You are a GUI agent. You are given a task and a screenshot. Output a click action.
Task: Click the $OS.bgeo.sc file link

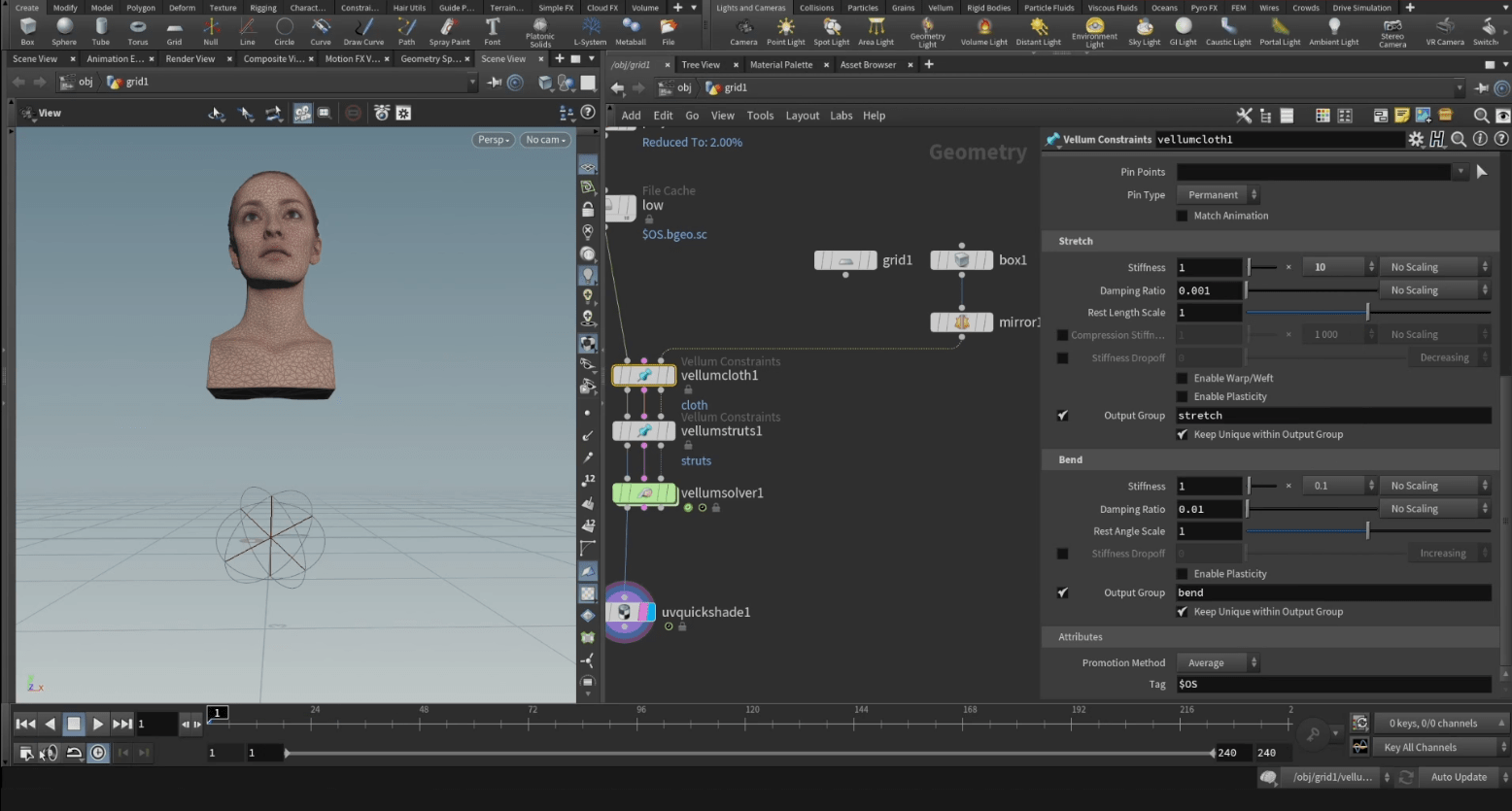tap(674, 234)
